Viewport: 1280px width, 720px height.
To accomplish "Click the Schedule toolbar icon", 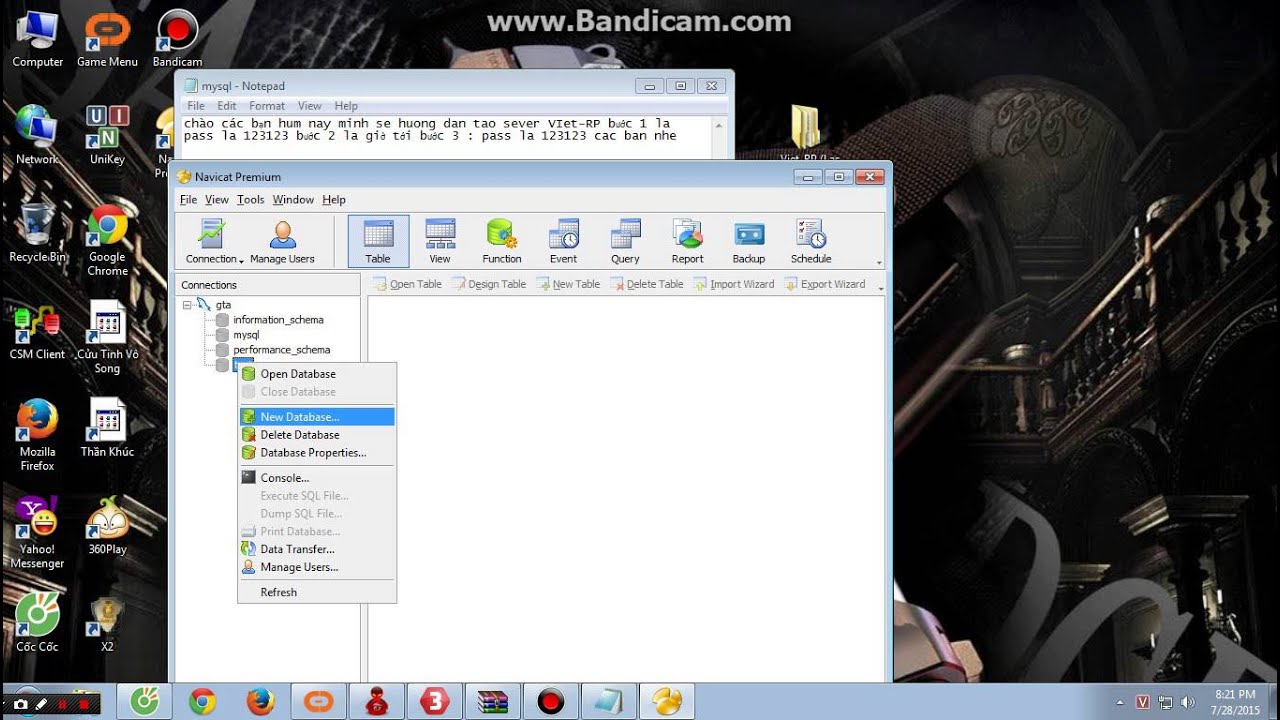I will click(811, 241).
